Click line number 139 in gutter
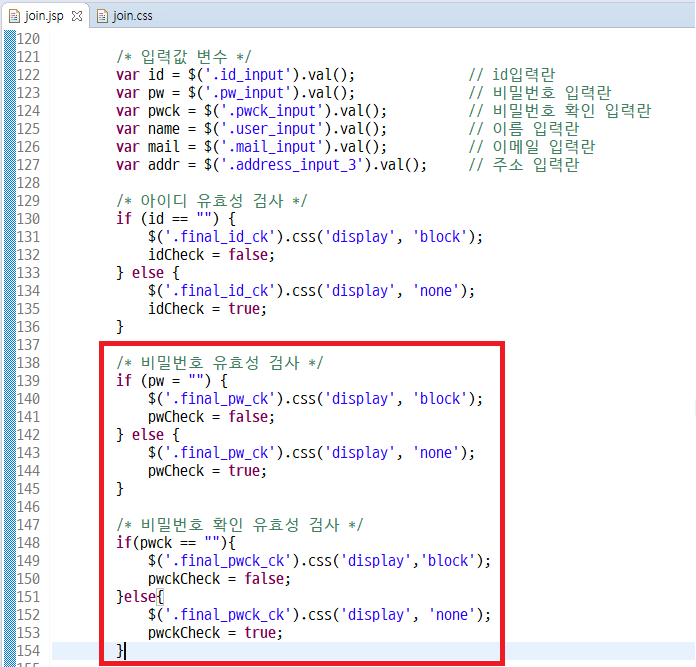Screen dimensions: 696x667 tap(28, 381)
